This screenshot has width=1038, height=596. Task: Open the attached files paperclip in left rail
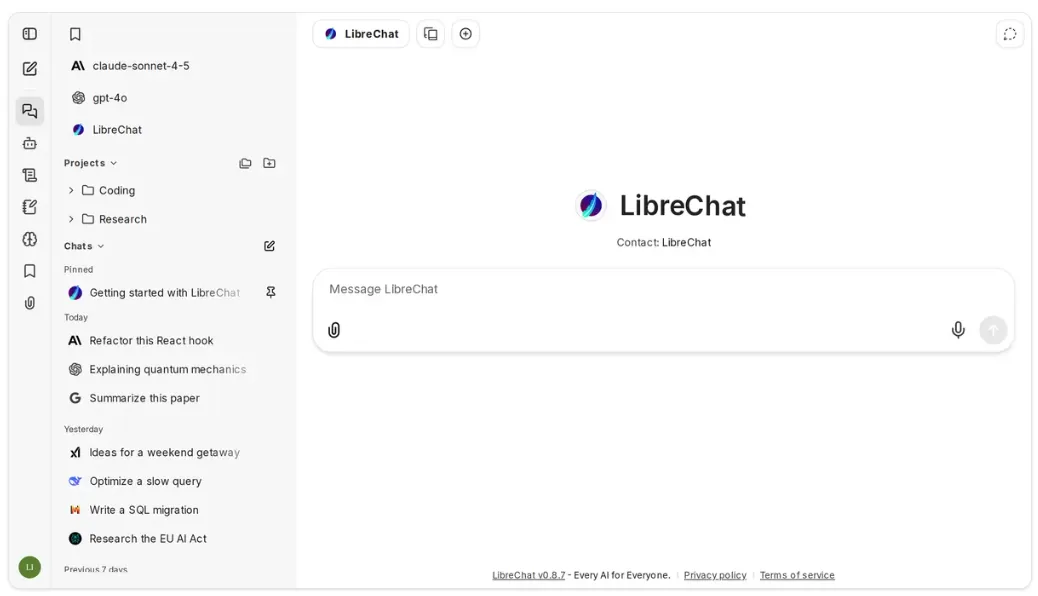[30, 303]
